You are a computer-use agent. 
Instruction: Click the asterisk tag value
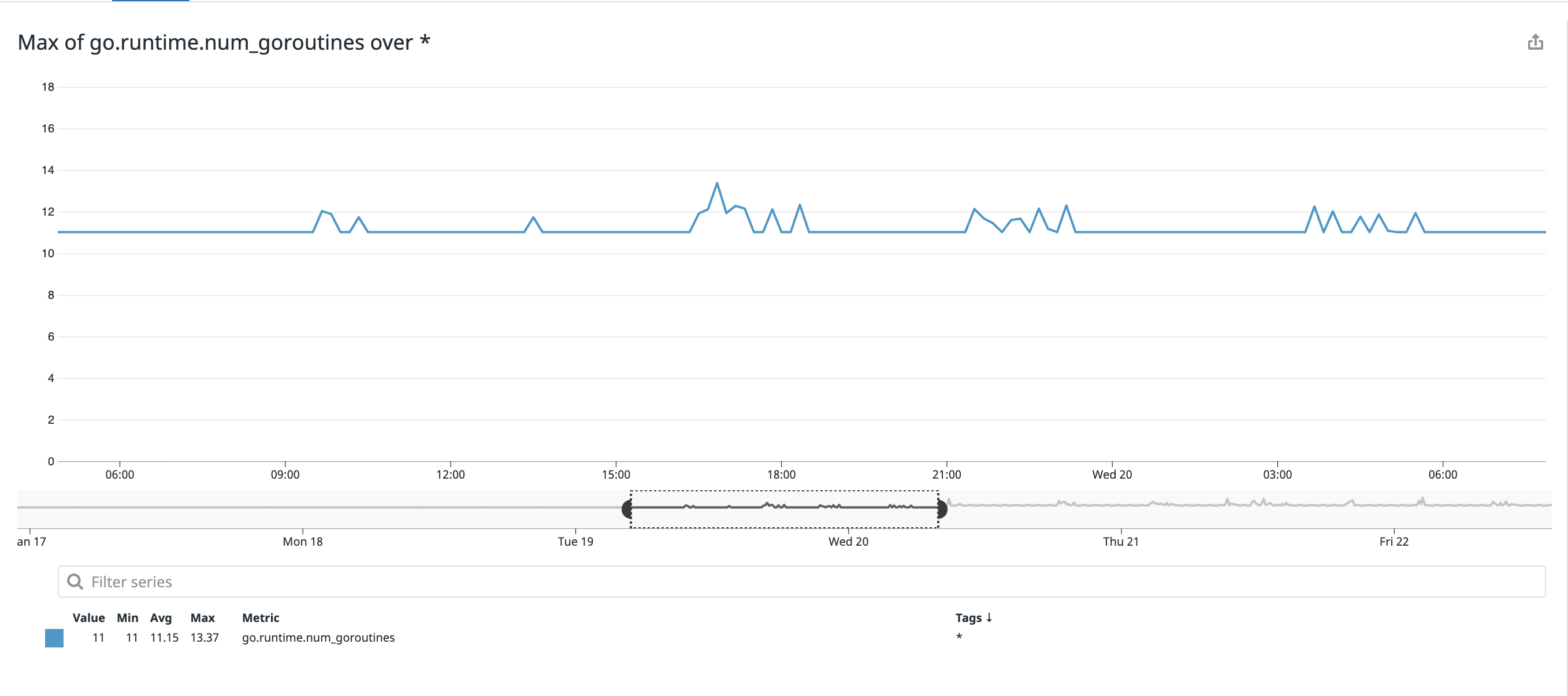(958, 638)
